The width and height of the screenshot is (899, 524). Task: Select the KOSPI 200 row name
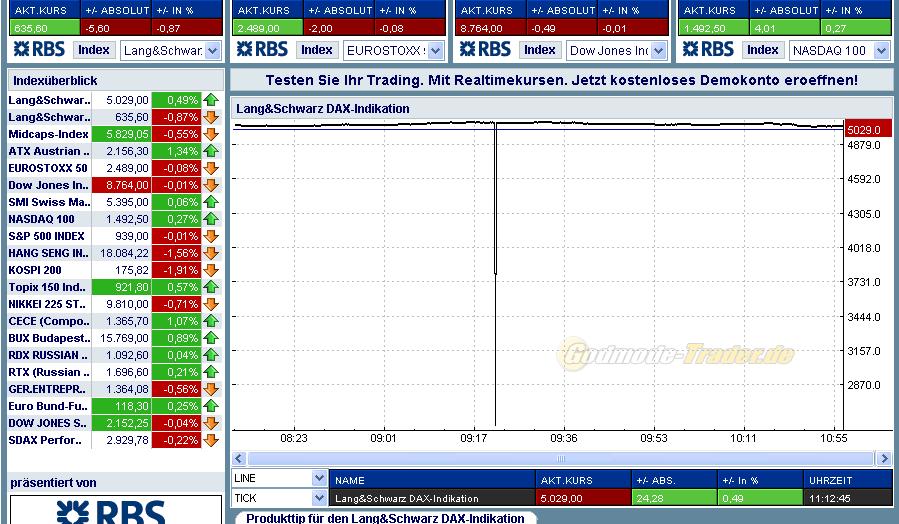click(34, 270)
